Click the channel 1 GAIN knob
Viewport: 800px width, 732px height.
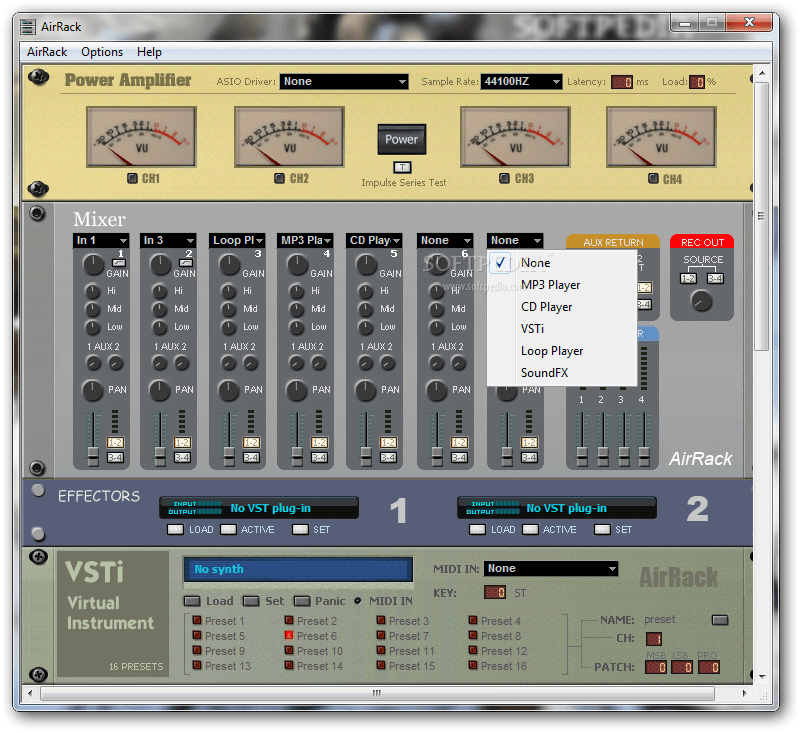[93, 265]
